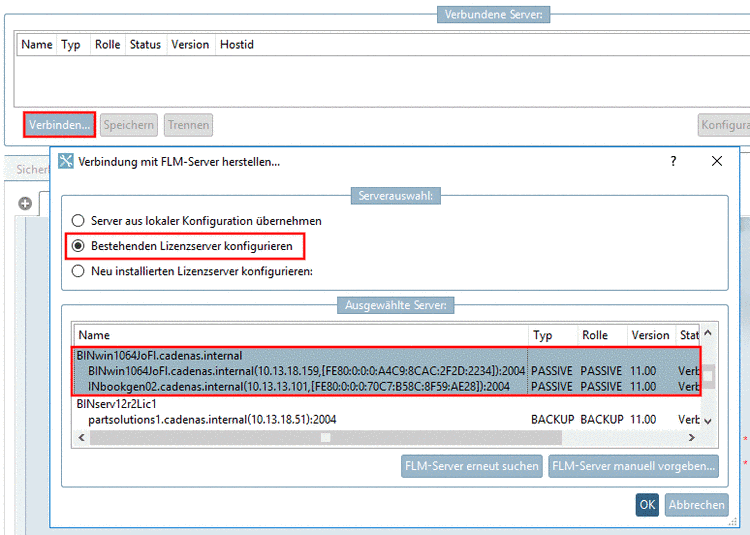This screenshot has height=535, width=750.
Task: Select BINwin1064JoFl server entry with 10.13.18.159
Action: 386,371
